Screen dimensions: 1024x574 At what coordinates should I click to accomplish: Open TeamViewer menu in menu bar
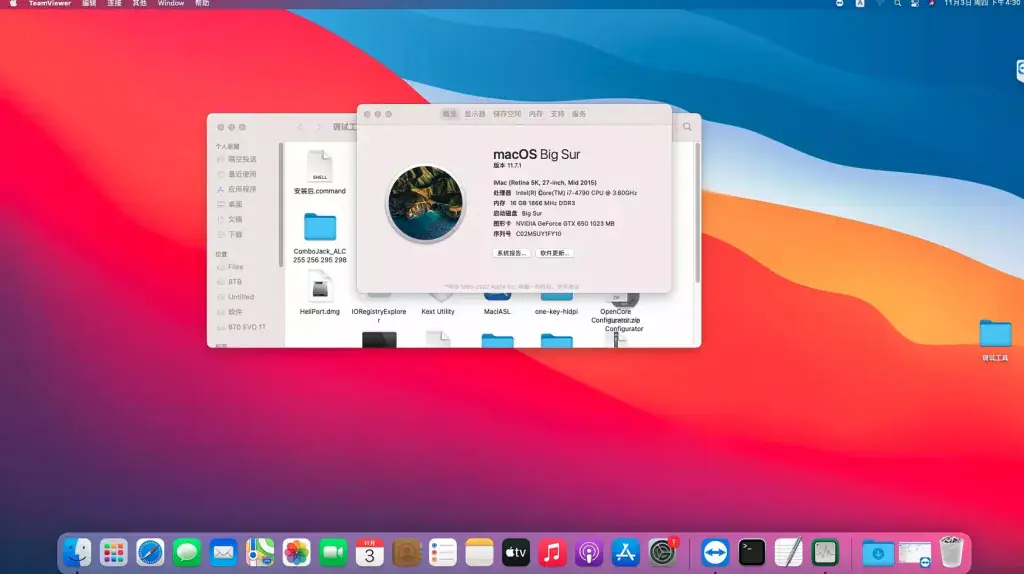(50, 3)
